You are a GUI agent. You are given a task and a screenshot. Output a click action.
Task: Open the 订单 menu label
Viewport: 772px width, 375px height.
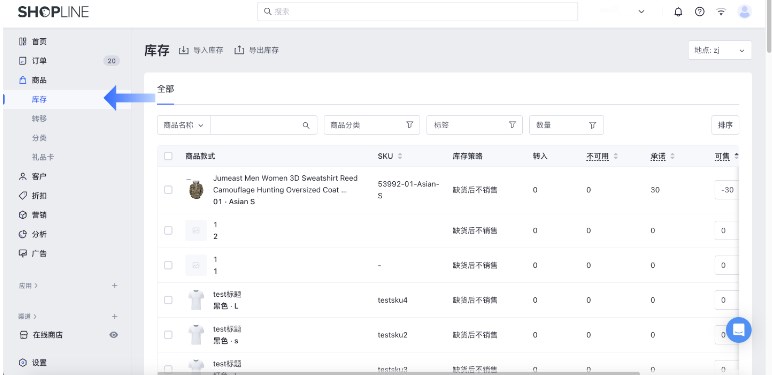(39, 61)
